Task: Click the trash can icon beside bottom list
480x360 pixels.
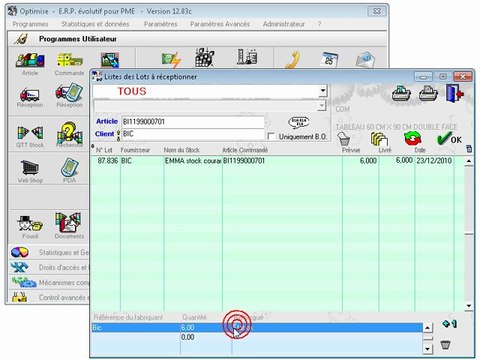Action: click(445, 344)
